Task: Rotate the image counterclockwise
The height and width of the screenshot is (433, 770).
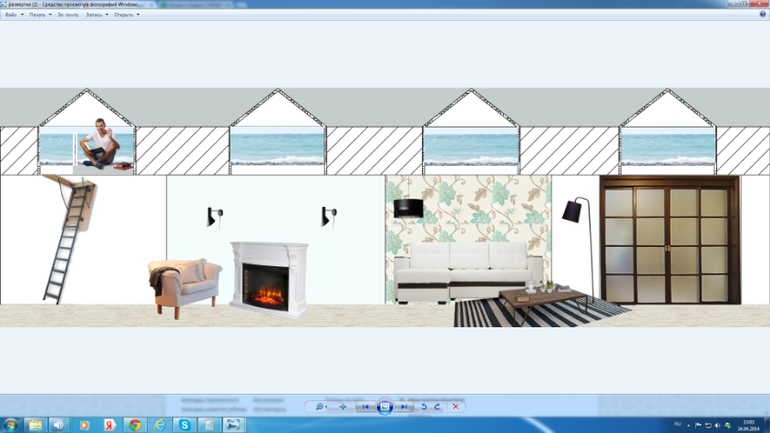Action: (424, 407)
